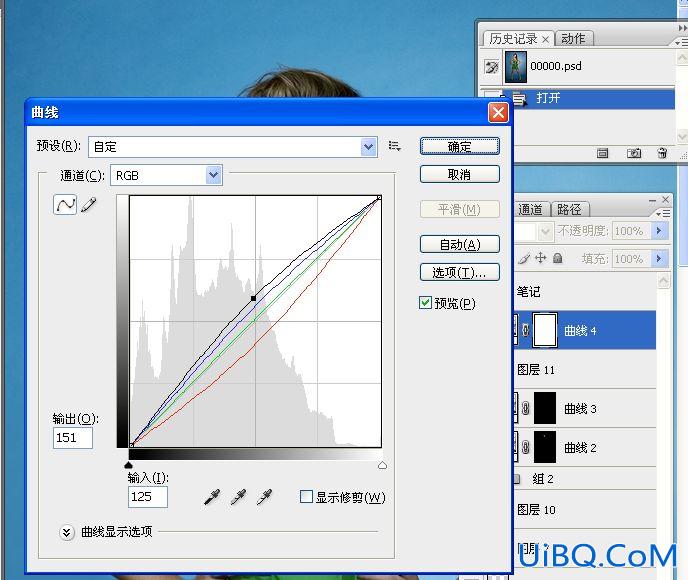Click the 输入 input value field
This screenshot has height=580, width=688.
[x=147, y=497]
